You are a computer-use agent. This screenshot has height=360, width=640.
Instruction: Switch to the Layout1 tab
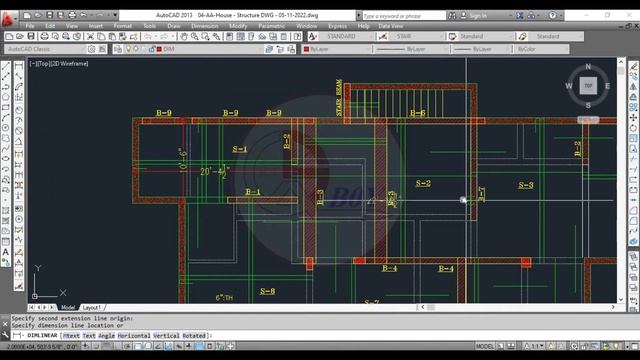pyautogui.click(x=91, y=307)
